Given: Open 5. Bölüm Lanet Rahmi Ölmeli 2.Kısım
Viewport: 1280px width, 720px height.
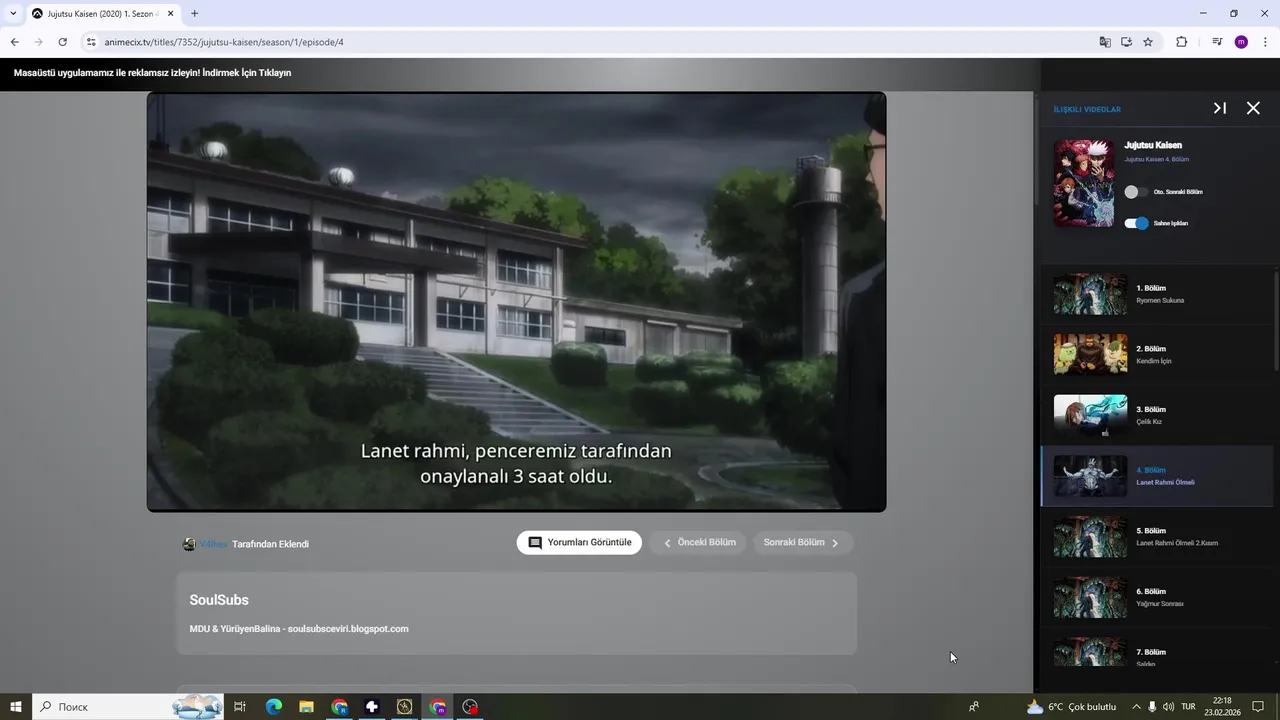Looking at the screenshot, I should (1157, 537).
